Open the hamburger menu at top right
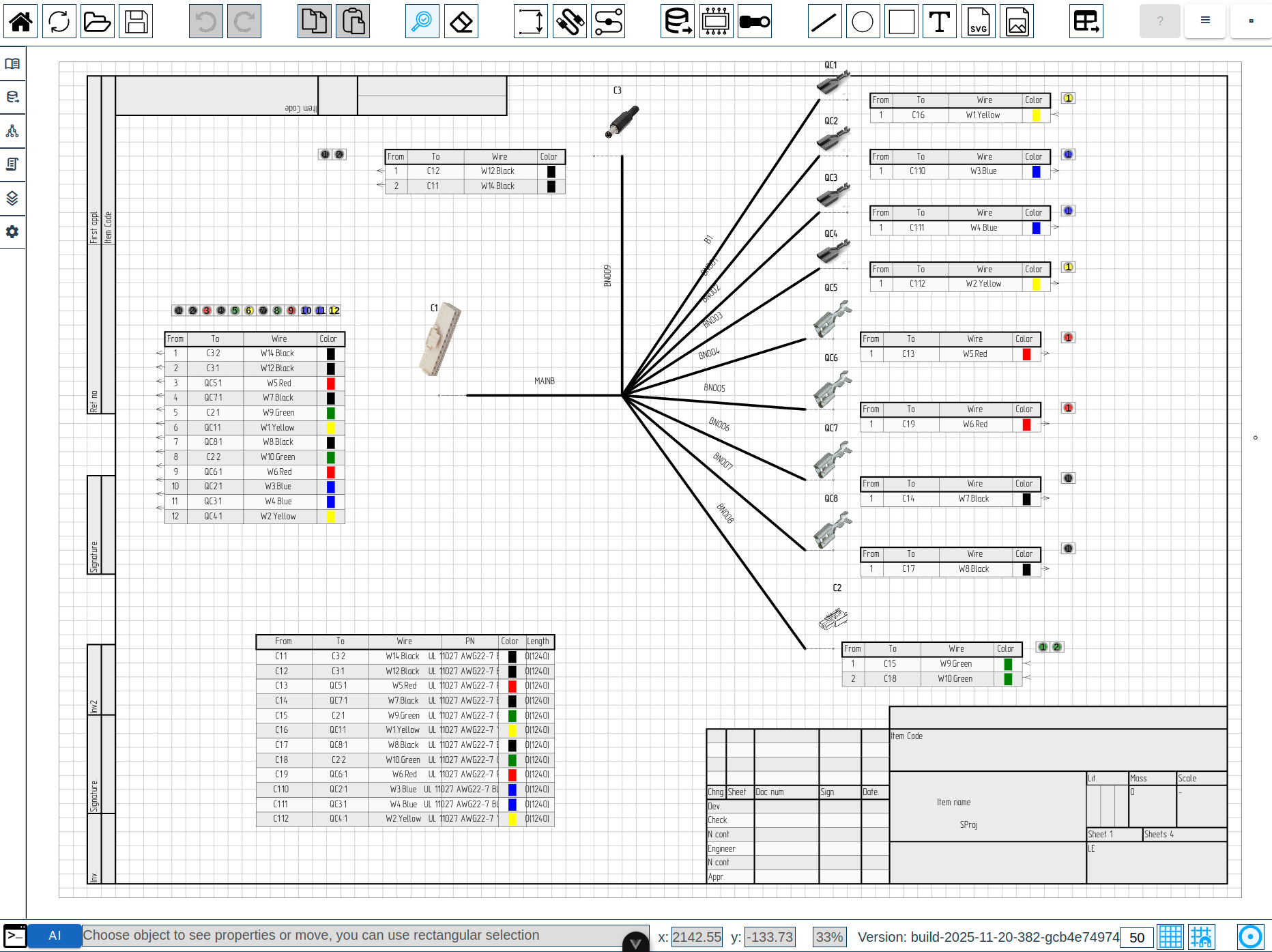The image size is (1272, 952). [1204, 20]
